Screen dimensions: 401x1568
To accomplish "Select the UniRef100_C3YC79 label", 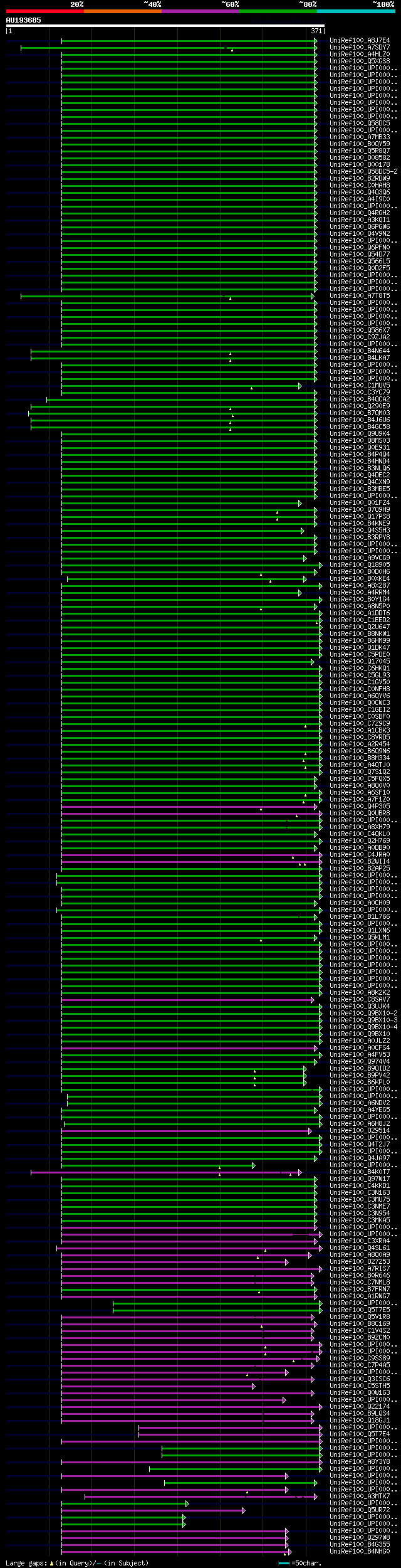I will [x=360, y=393].
